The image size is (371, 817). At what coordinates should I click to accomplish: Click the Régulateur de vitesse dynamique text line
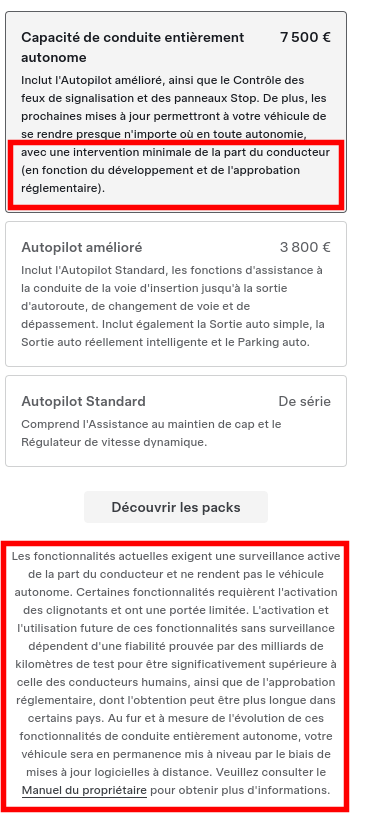pos(114,442)
